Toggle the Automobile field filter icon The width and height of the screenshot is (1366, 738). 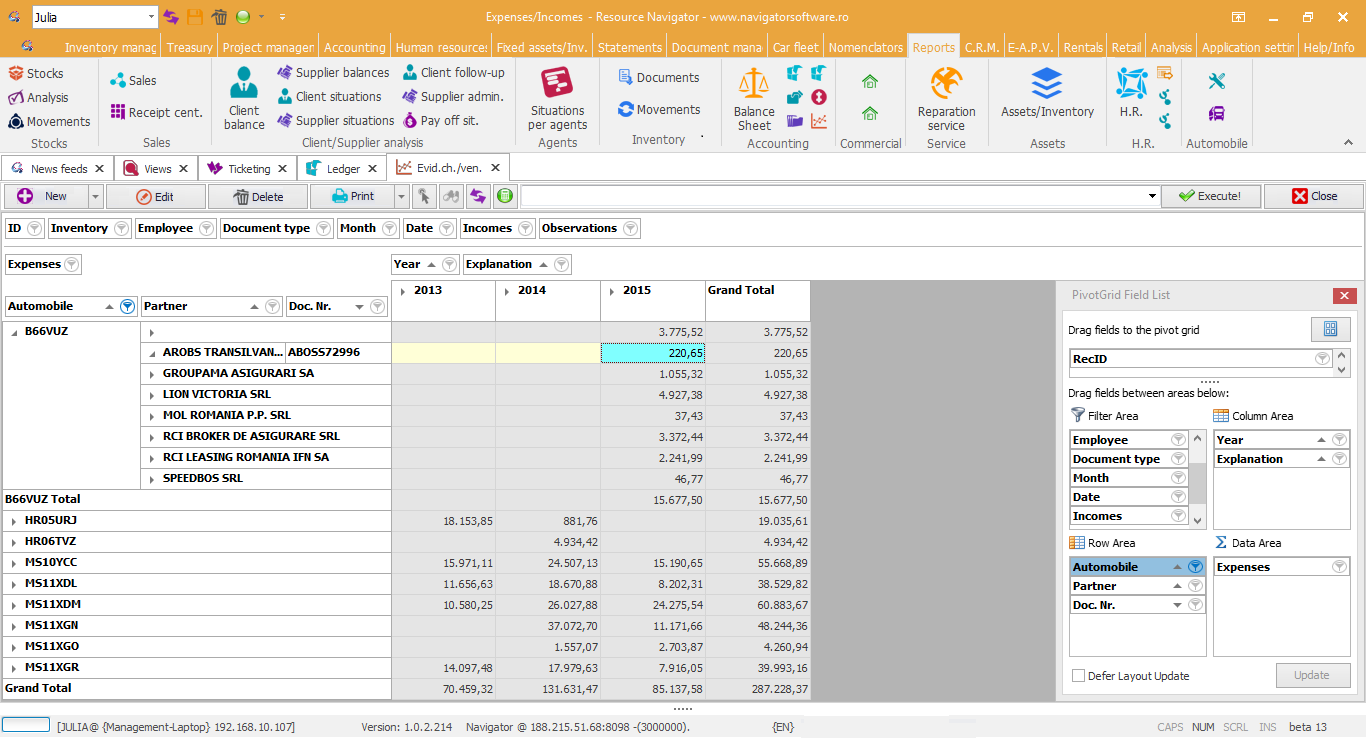coord(127,307)
